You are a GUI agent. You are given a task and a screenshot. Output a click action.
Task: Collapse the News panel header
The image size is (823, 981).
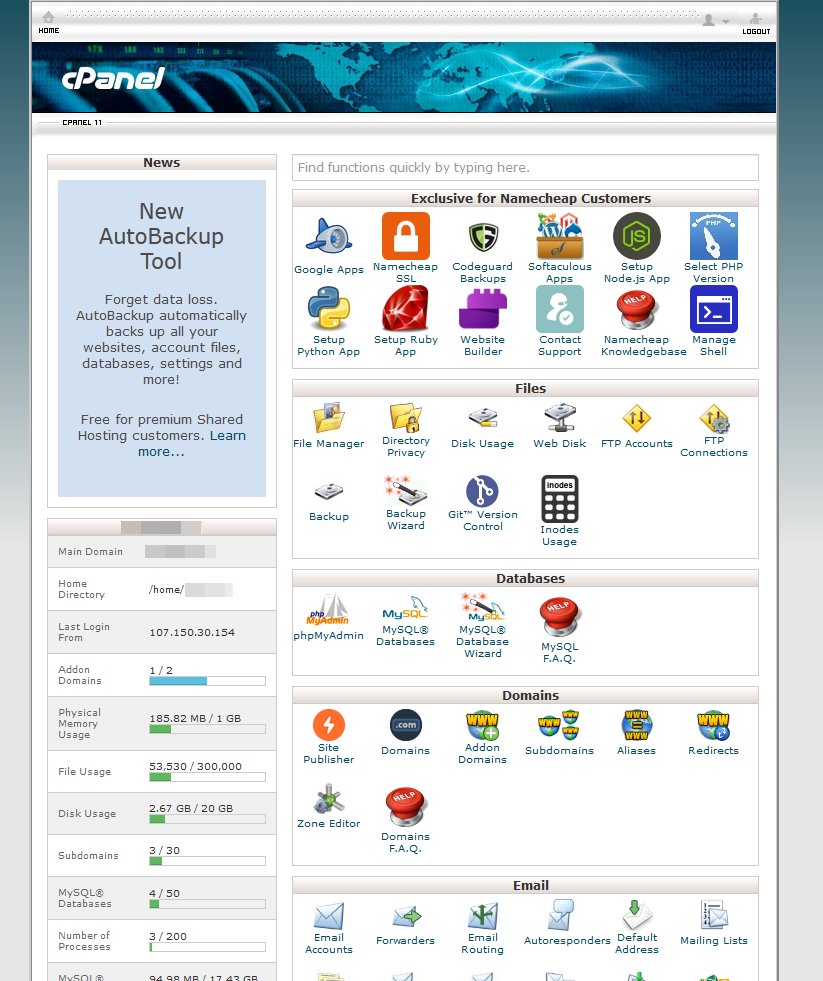pyautogui.click(x=161, y=163)
